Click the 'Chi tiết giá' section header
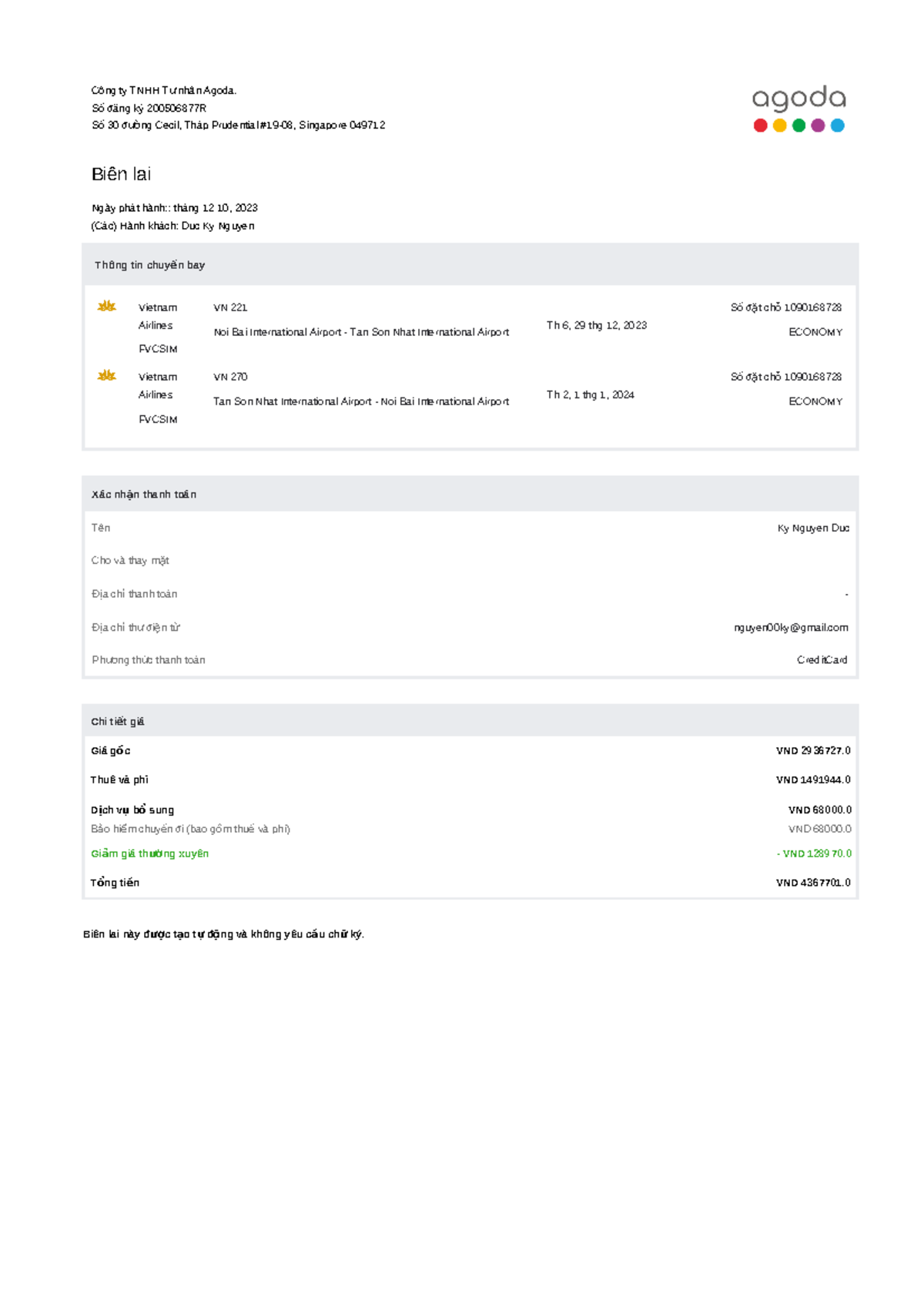Image resolution: width=924 pixels, height=1308 pixels. tap(118, 722)
